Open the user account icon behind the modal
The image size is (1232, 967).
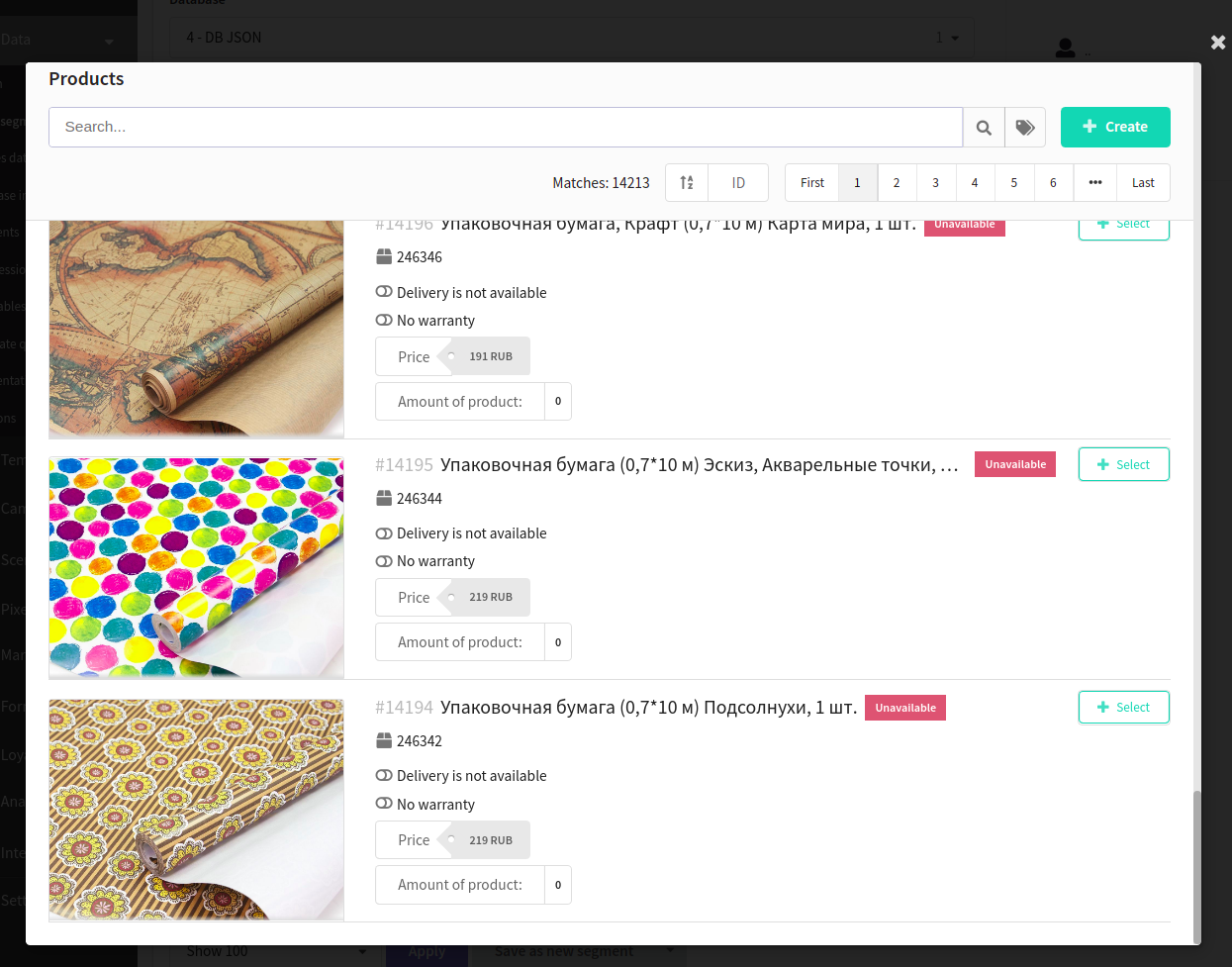click(1065, 48)
